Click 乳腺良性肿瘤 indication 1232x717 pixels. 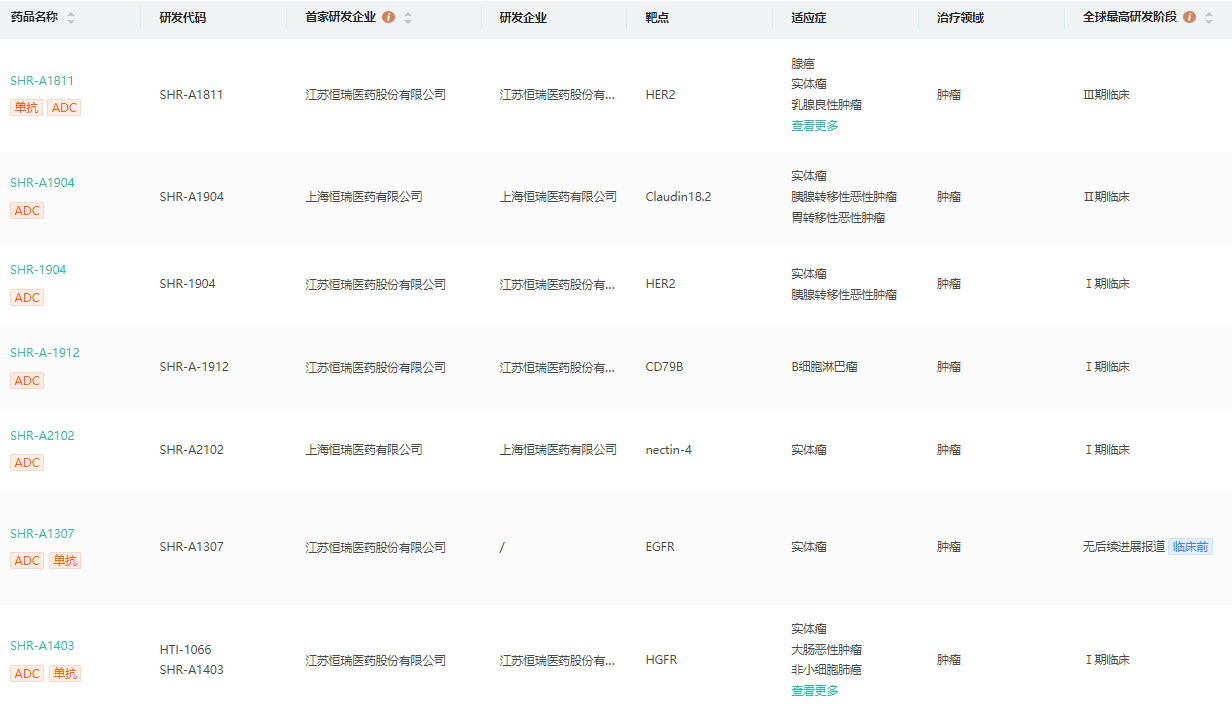click(827, 105)
